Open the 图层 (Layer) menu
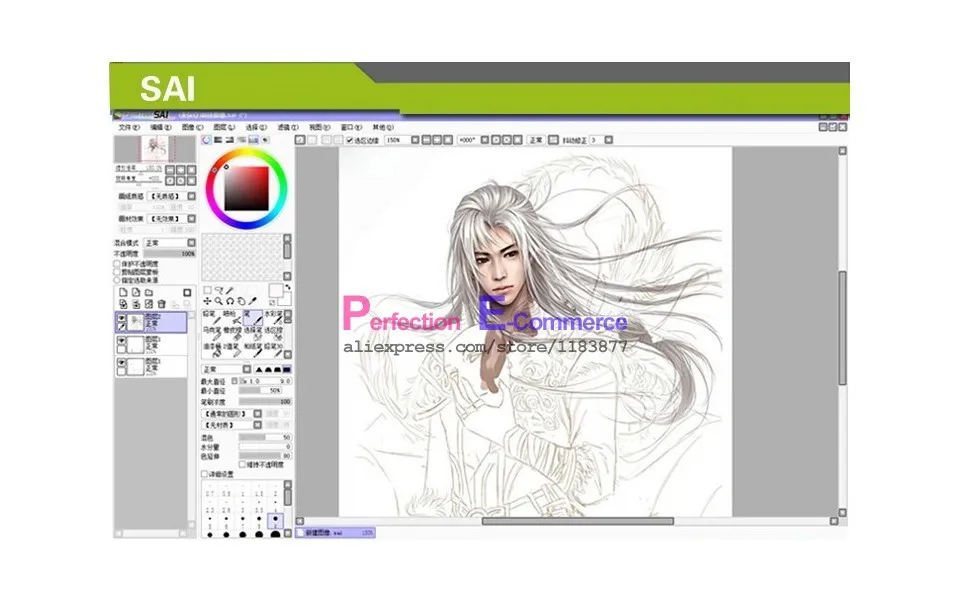The height and width of the screenshot is (600, 960). coord(223,127)
